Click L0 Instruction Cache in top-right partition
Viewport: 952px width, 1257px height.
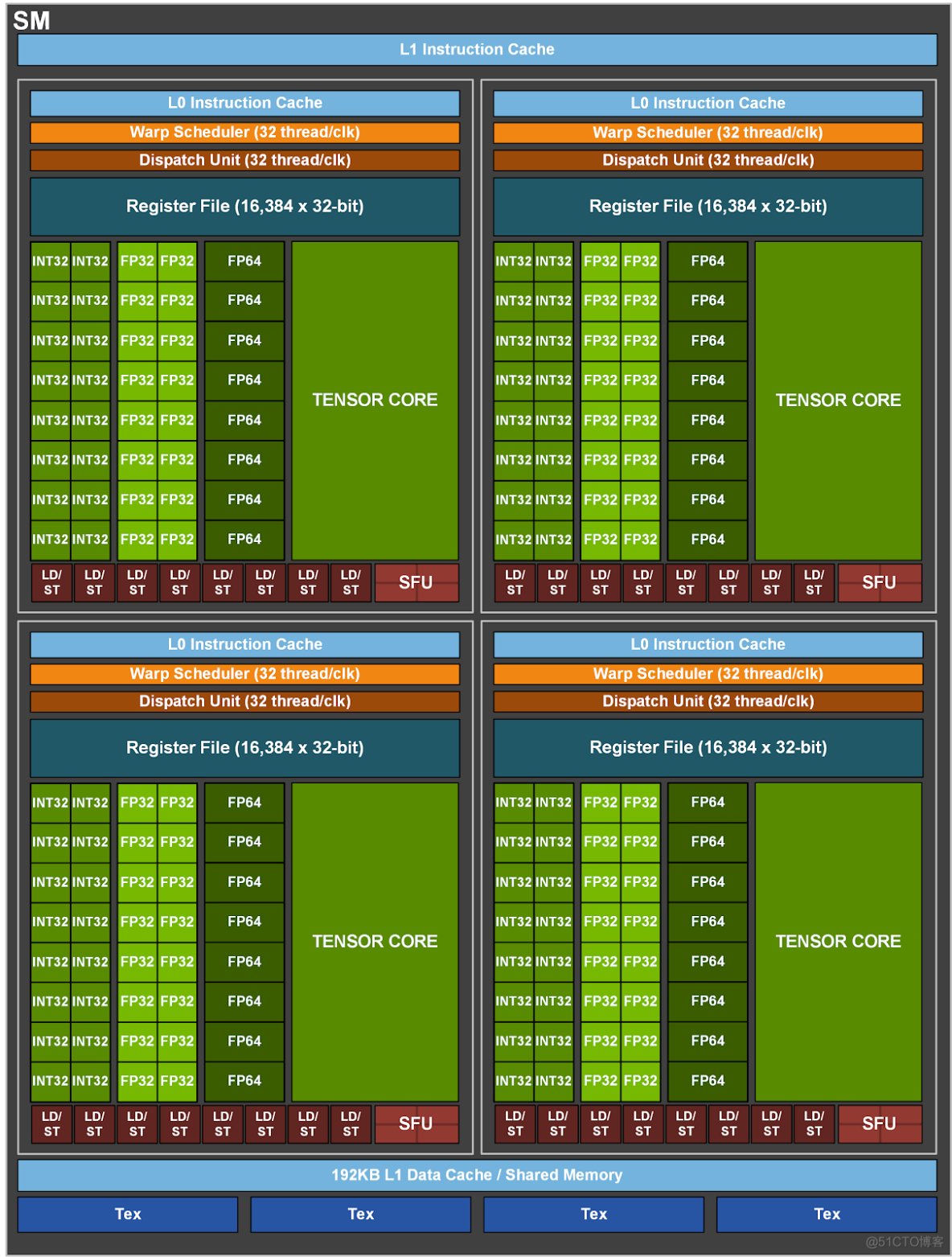pos(708,103)
